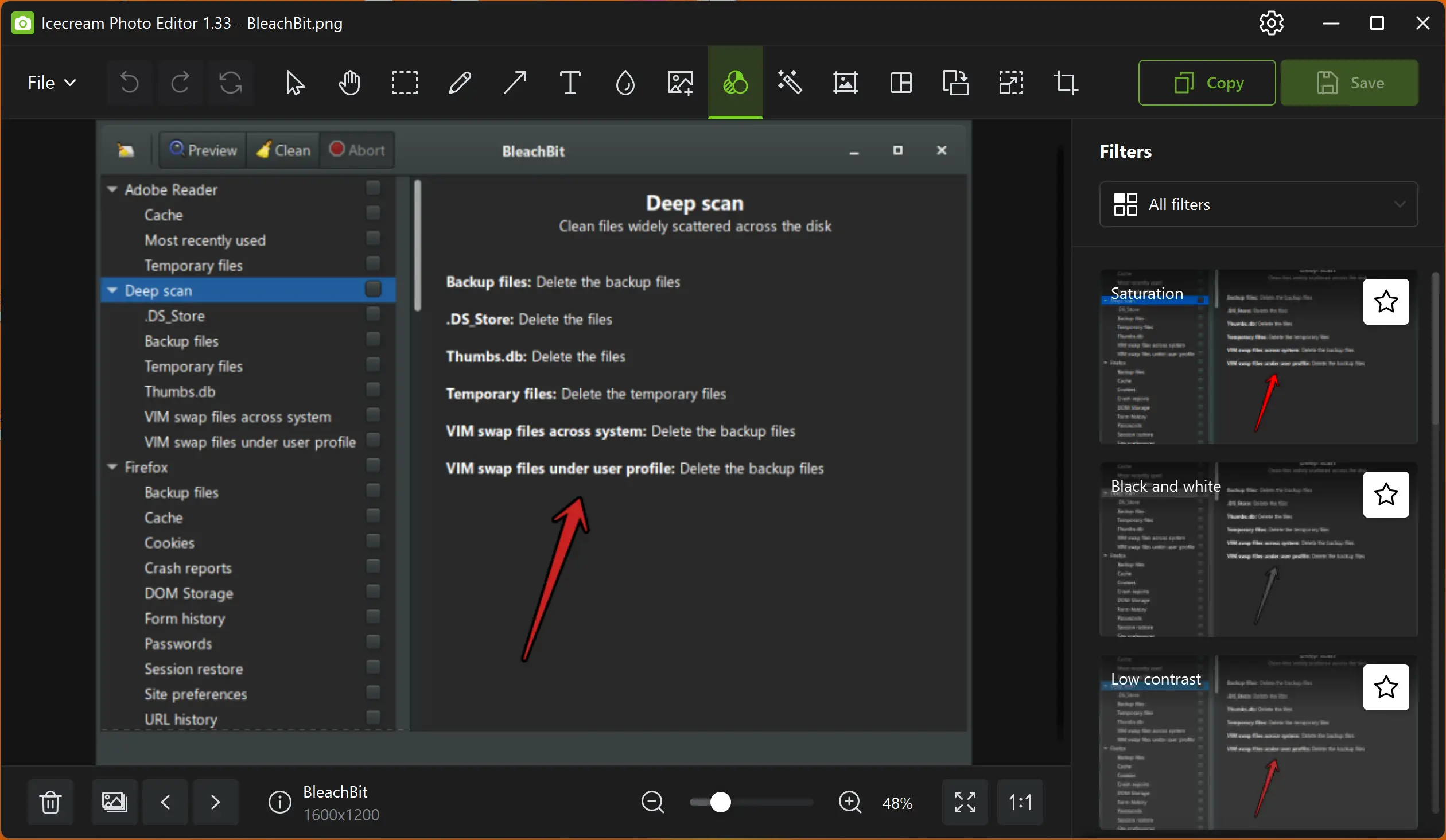Apply the Black and white filter thumbnail
1446x840 pixels.
1258,550
